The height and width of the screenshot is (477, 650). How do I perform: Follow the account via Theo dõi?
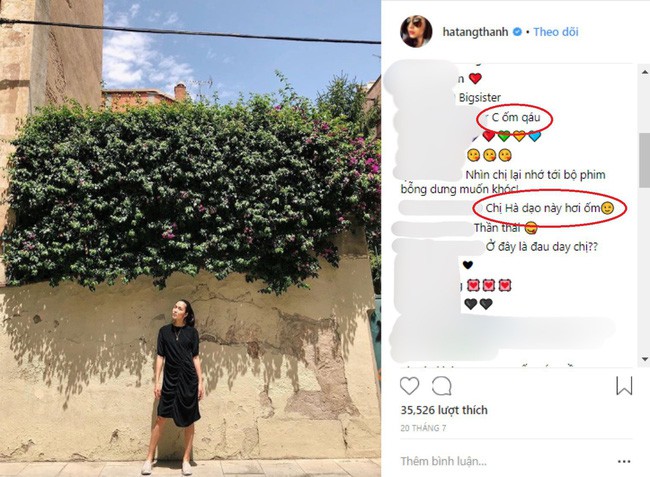[x=555, y=32]
